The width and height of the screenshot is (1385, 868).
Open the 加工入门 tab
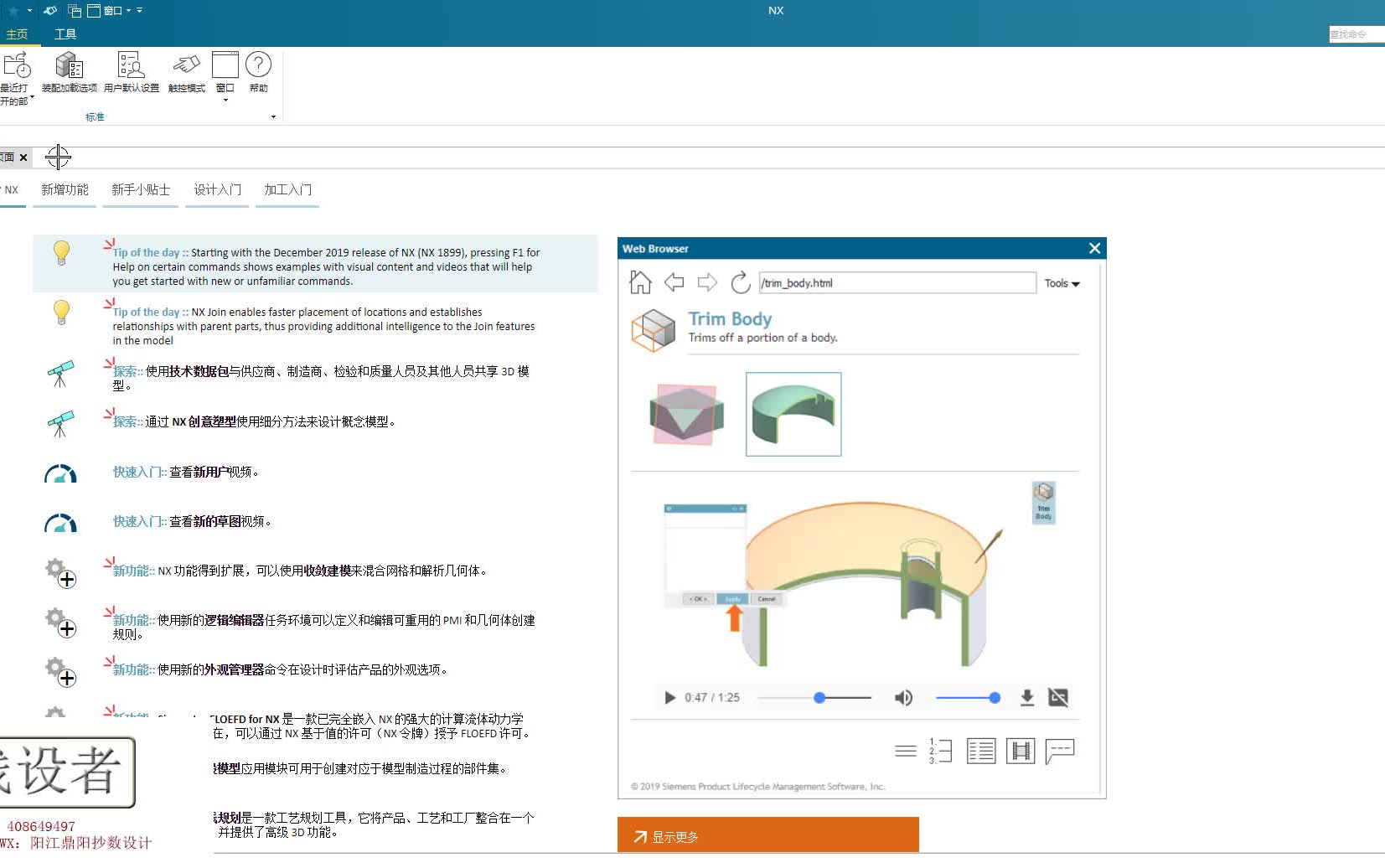coord(287,190)
